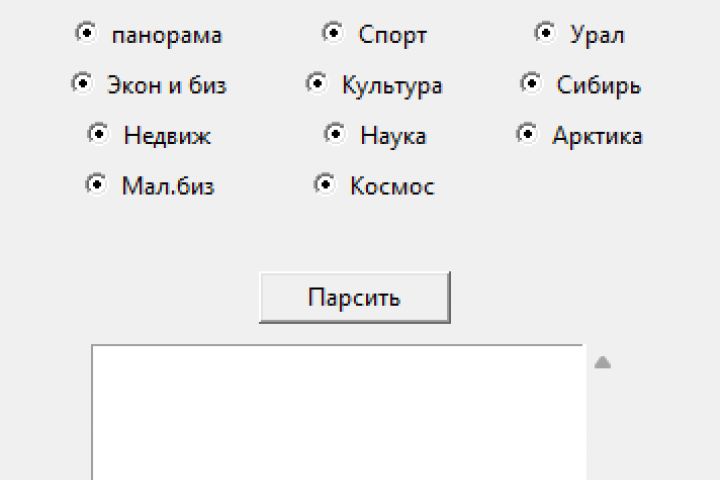Click the Космос label text
The width and height of the screenshot is (720, 480).
[392, 187]
